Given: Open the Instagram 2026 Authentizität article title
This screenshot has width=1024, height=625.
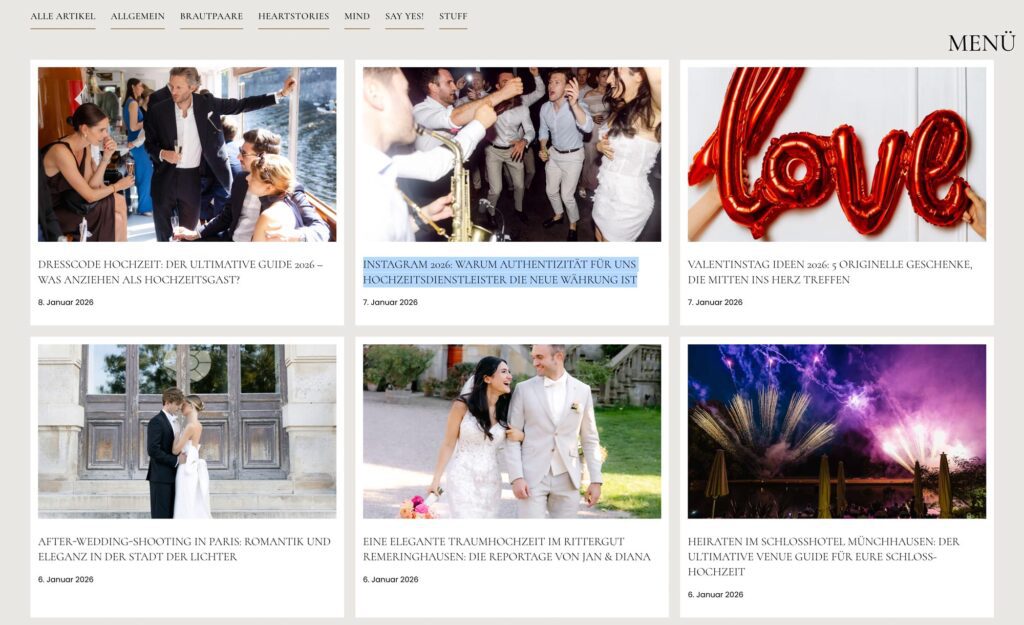Looking at the screenshot, I should (x=500, y=272).
